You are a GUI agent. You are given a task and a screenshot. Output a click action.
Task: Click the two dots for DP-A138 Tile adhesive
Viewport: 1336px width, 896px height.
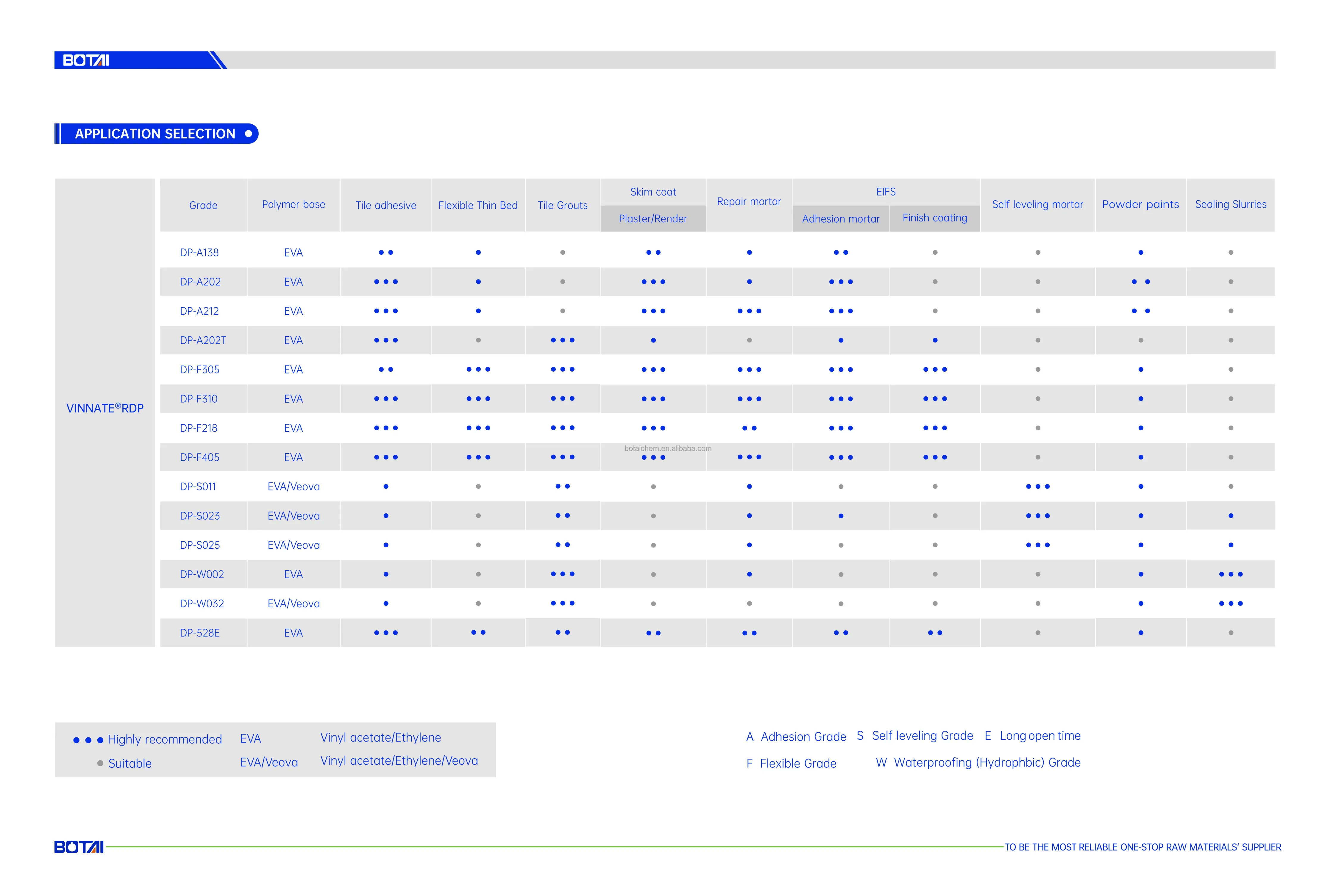click(386, 253)
